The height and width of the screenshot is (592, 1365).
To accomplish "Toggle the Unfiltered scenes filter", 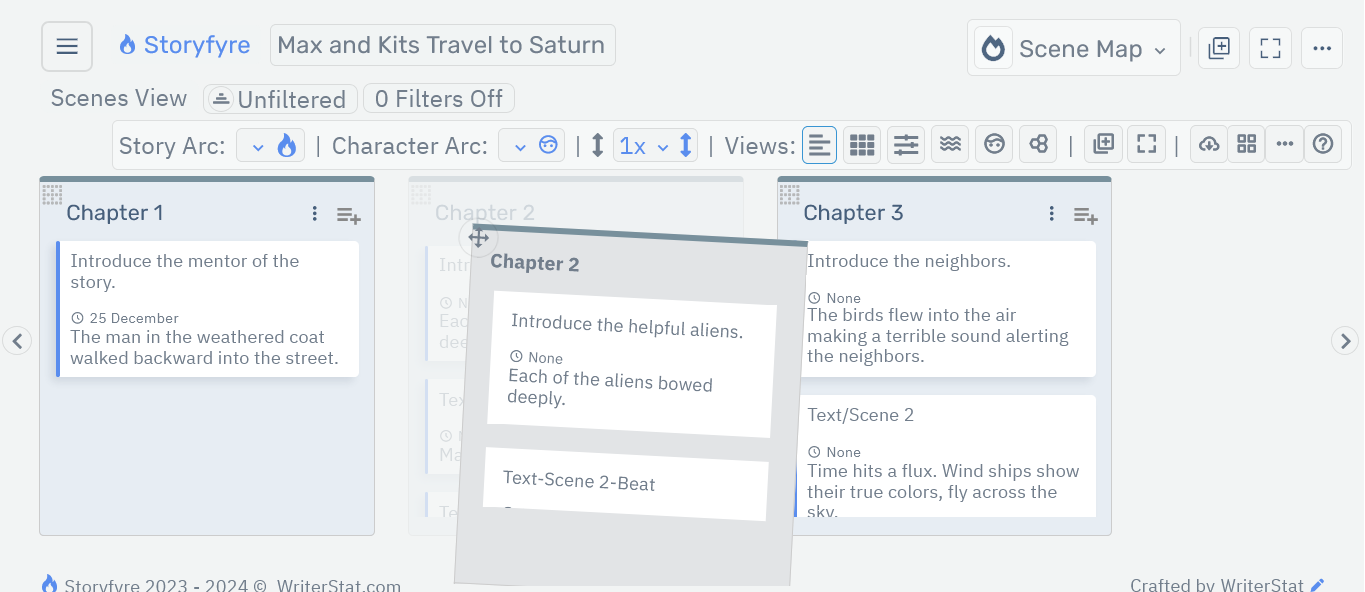I will pos(280,99).
